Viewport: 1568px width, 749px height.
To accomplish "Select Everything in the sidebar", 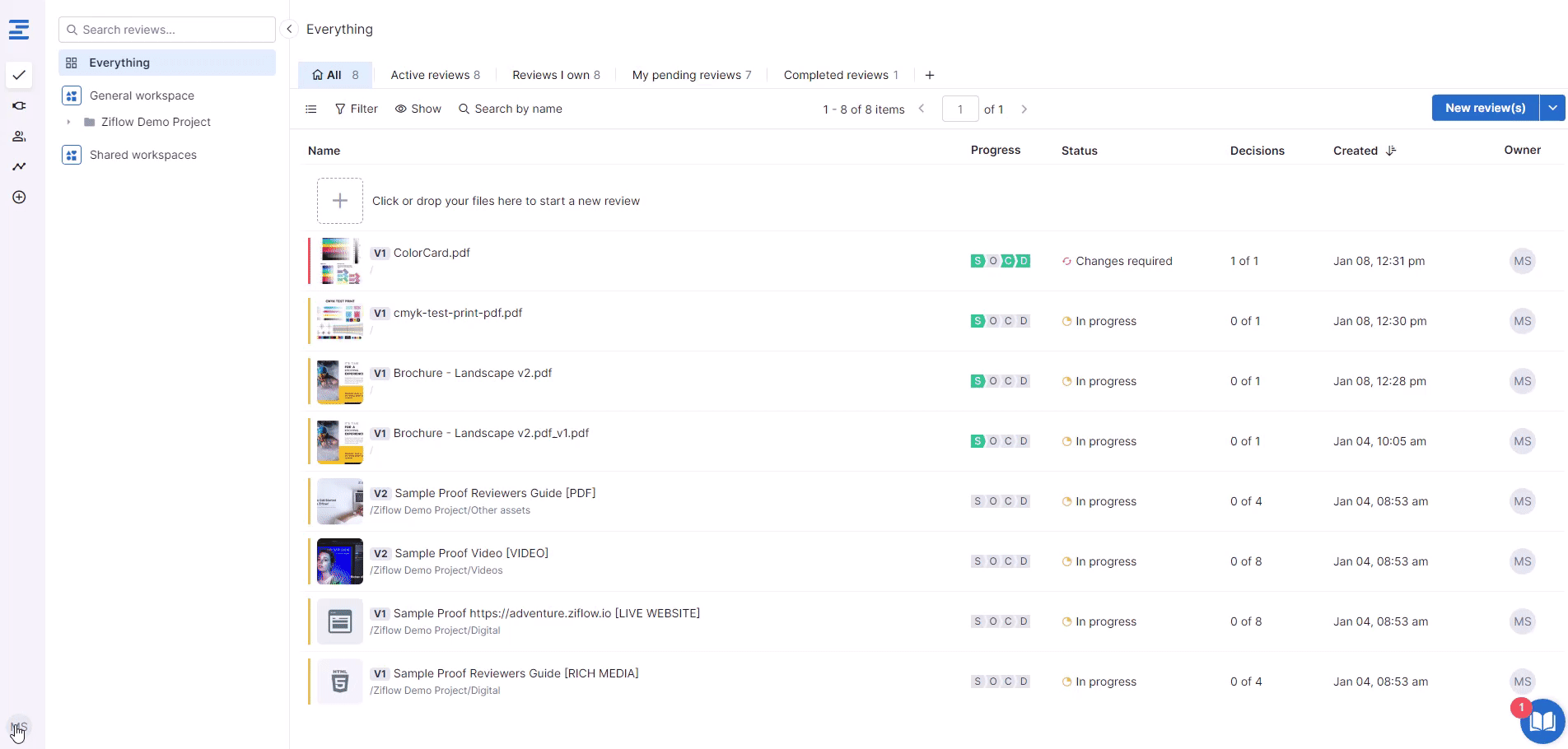I will (167, 63).
